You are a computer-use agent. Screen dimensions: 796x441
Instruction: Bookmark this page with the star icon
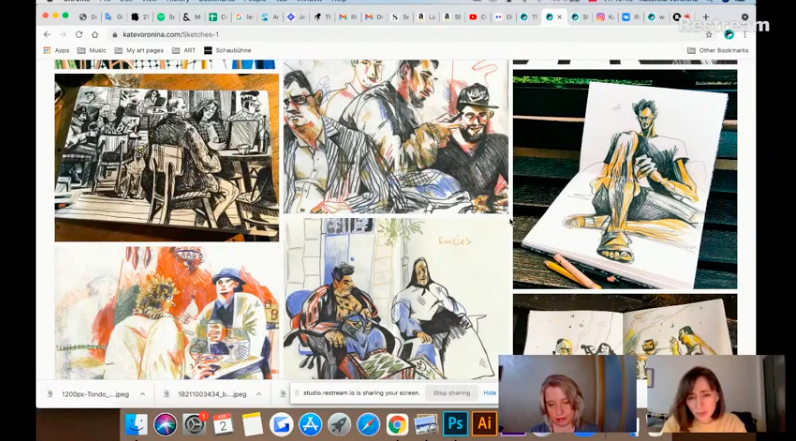(708, 34)
